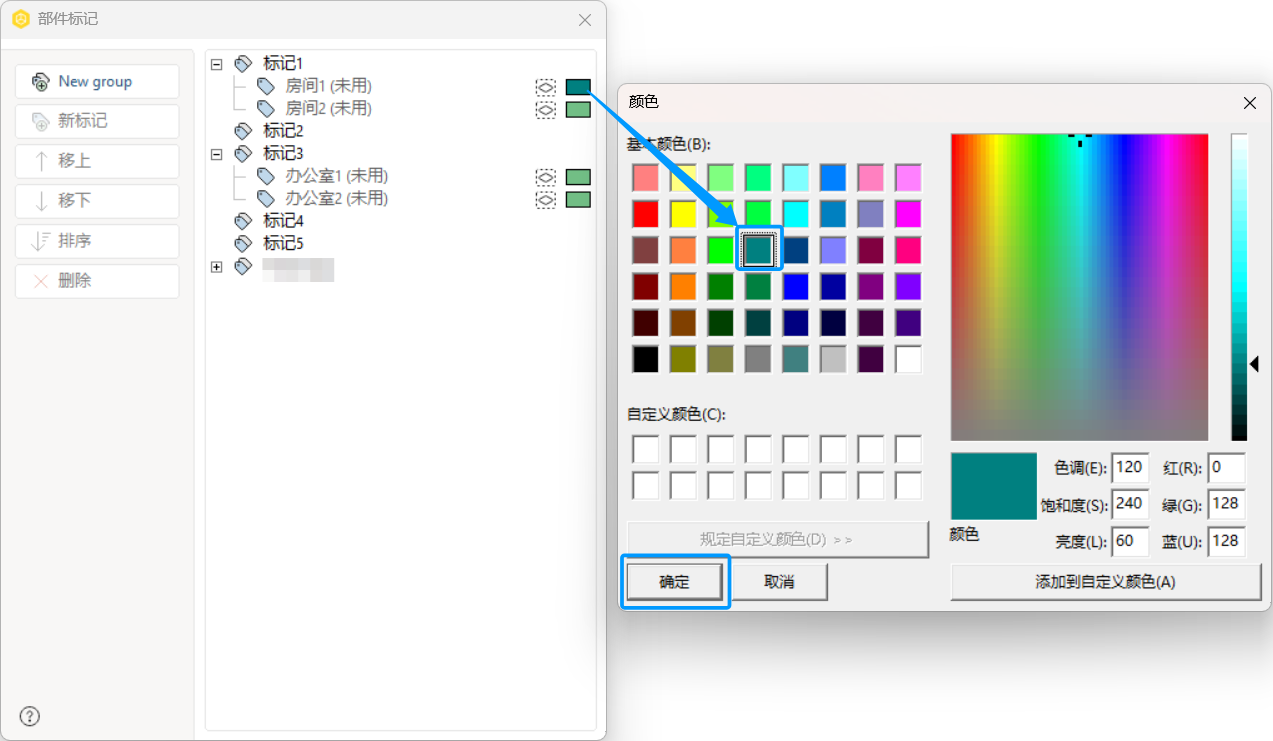
Task: Click tag icon next to 房间1 (未用)
Action: point(265,86)
